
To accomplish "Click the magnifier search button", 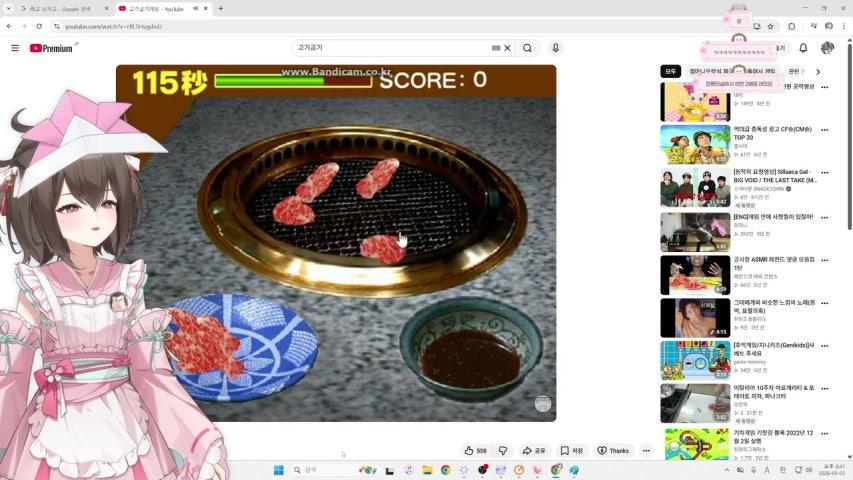I will coord(527,48).
